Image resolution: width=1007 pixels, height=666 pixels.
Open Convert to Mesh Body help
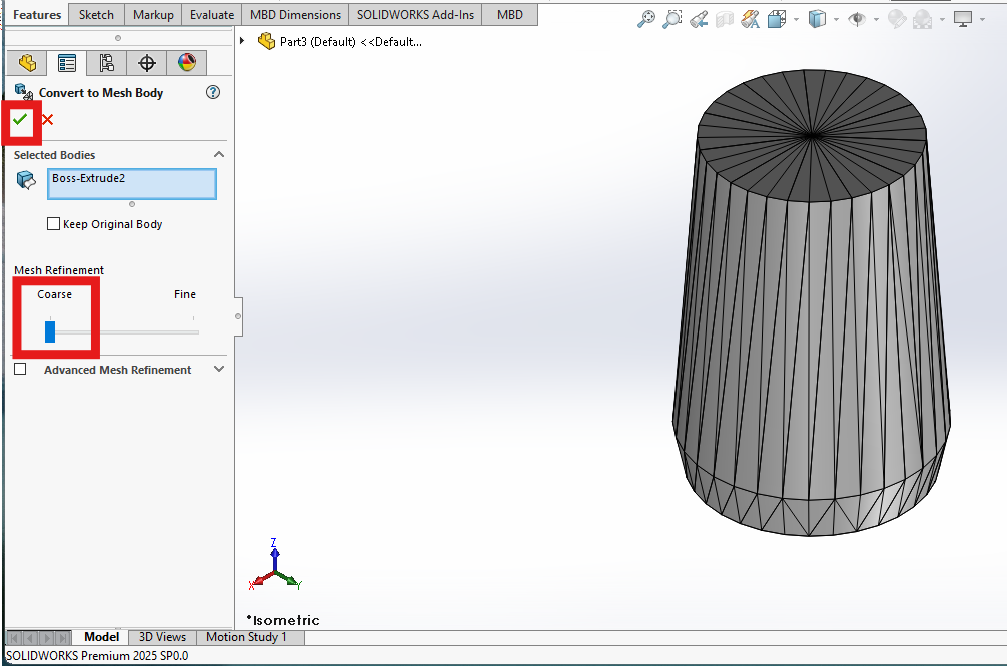pyautogui.click(x=213, y=92)
